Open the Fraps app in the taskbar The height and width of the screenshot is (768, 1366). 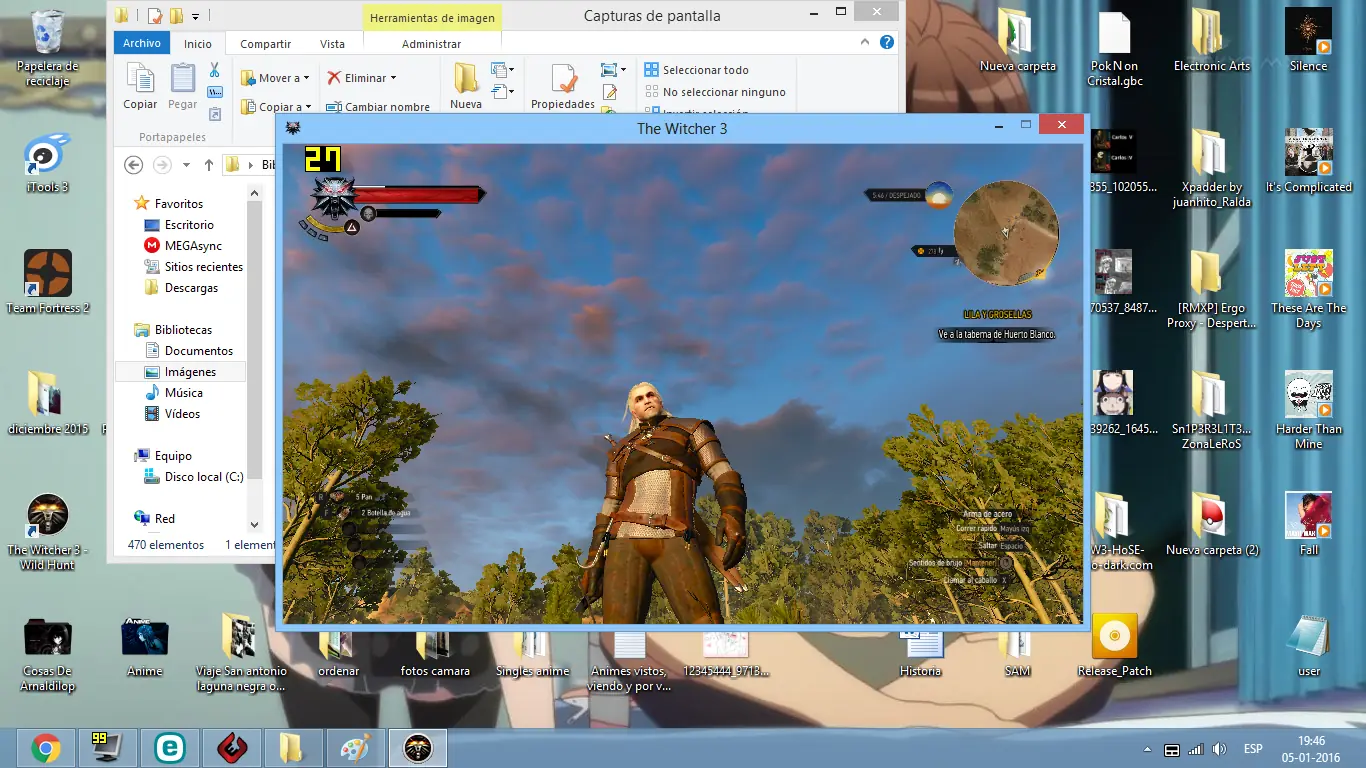click(107, 748)
